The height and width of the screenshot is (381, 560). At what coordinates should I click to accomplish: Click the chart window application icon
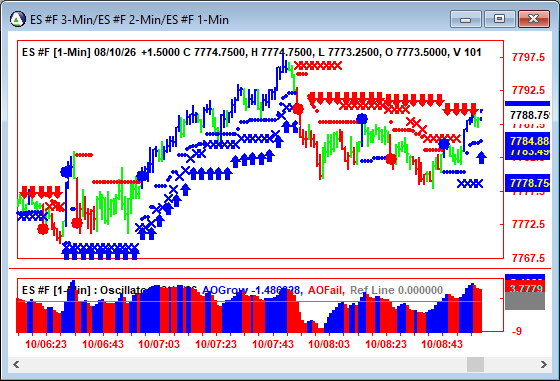click(18, 19)
